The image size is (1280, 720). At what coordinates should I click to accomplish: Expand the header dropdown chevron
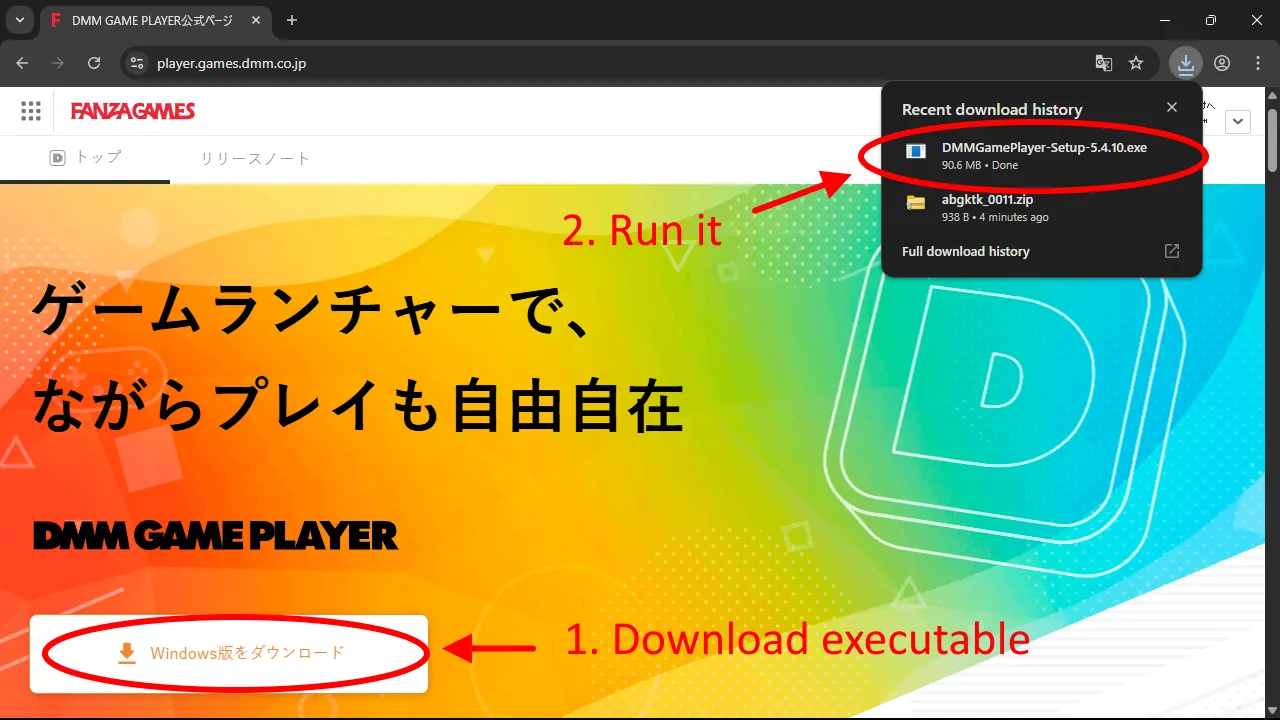(1238, 121)
